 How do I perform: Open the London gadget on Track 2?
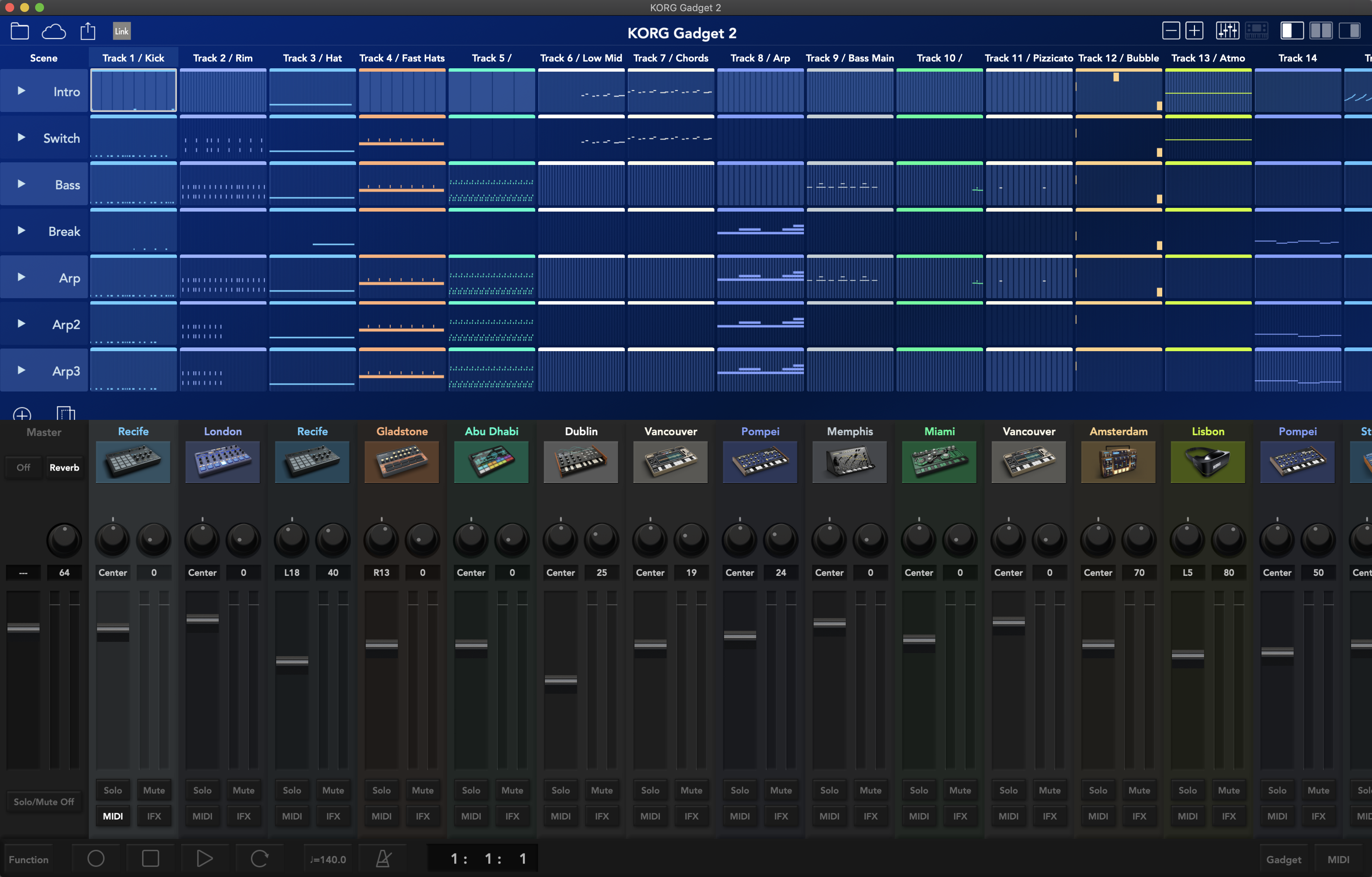[223, 462]
